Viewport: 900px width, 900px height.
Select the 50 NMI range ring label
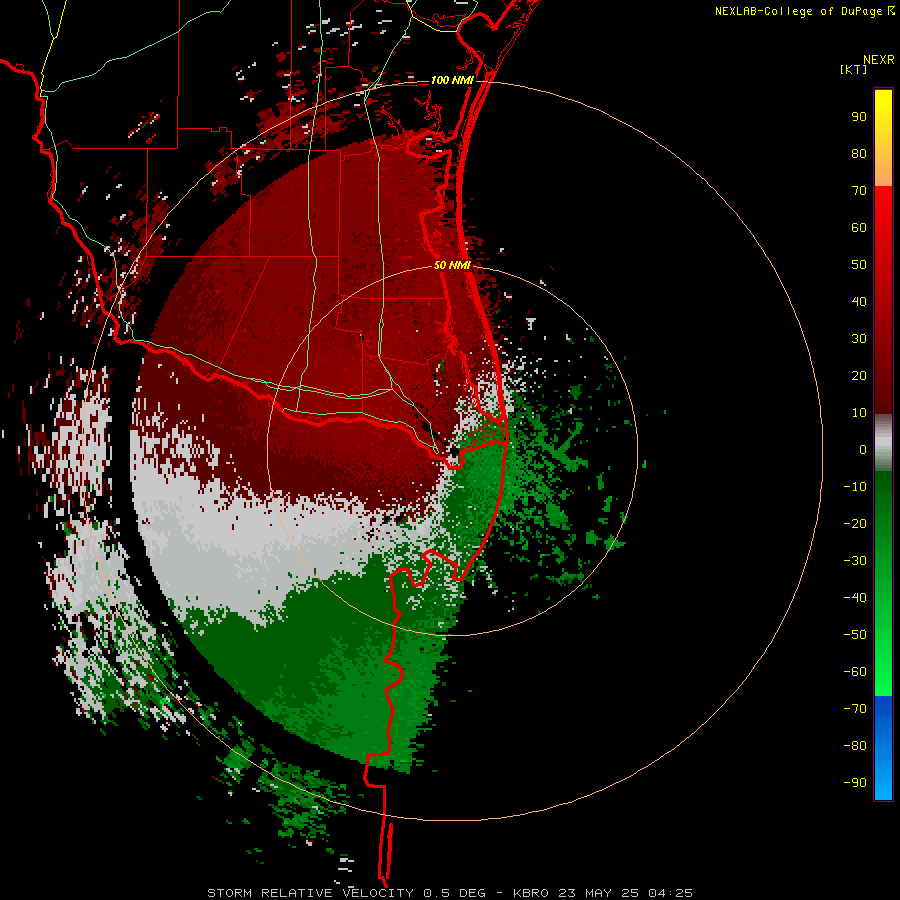pos(452,265)
